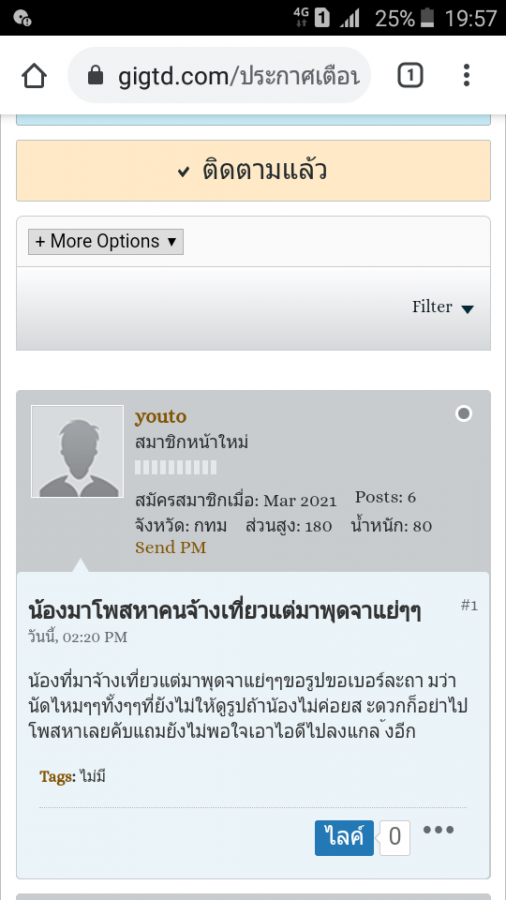Open youto's avatar thumbnail
The width and height of the screenshot is (506, 900).
click(77, 452)
